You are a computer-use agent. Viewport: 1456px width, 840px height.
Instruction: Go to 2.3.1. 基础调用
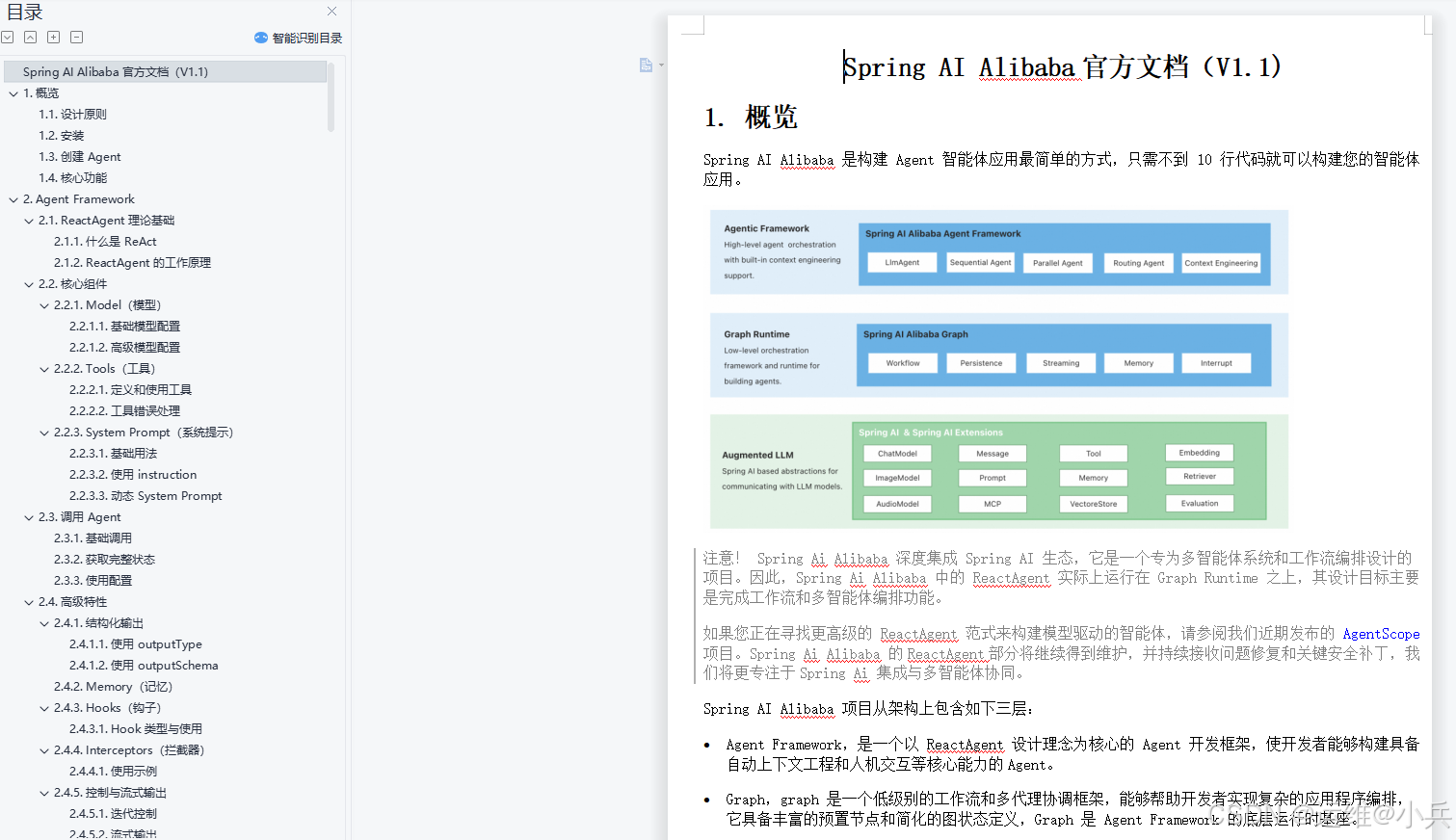click(93, 538)
